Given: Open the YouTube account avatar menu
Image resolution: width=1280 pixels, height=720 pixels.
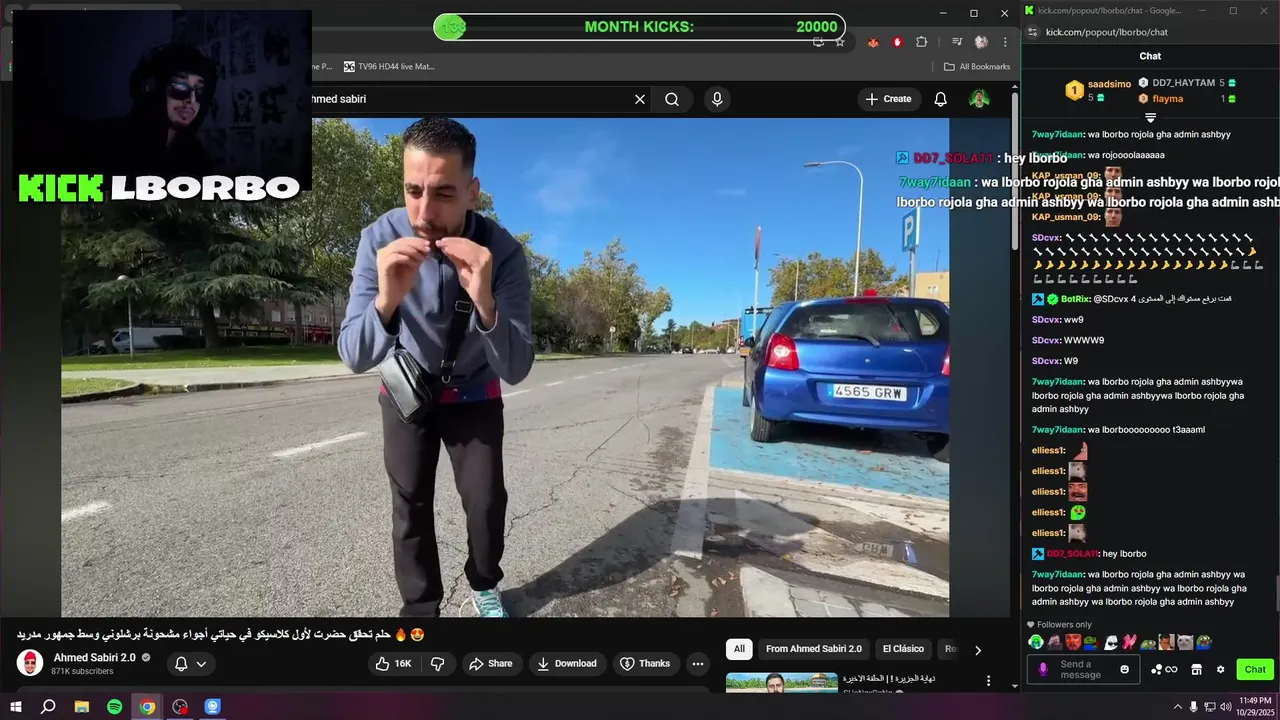Looking at the screenshot, I should coord(979,99).
